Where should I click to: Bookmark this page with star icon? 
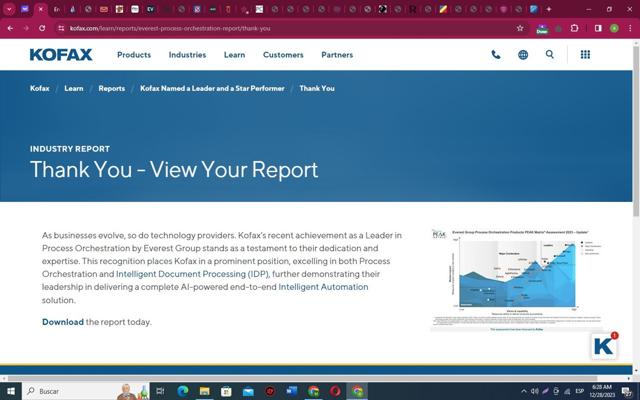pos(520,28)
